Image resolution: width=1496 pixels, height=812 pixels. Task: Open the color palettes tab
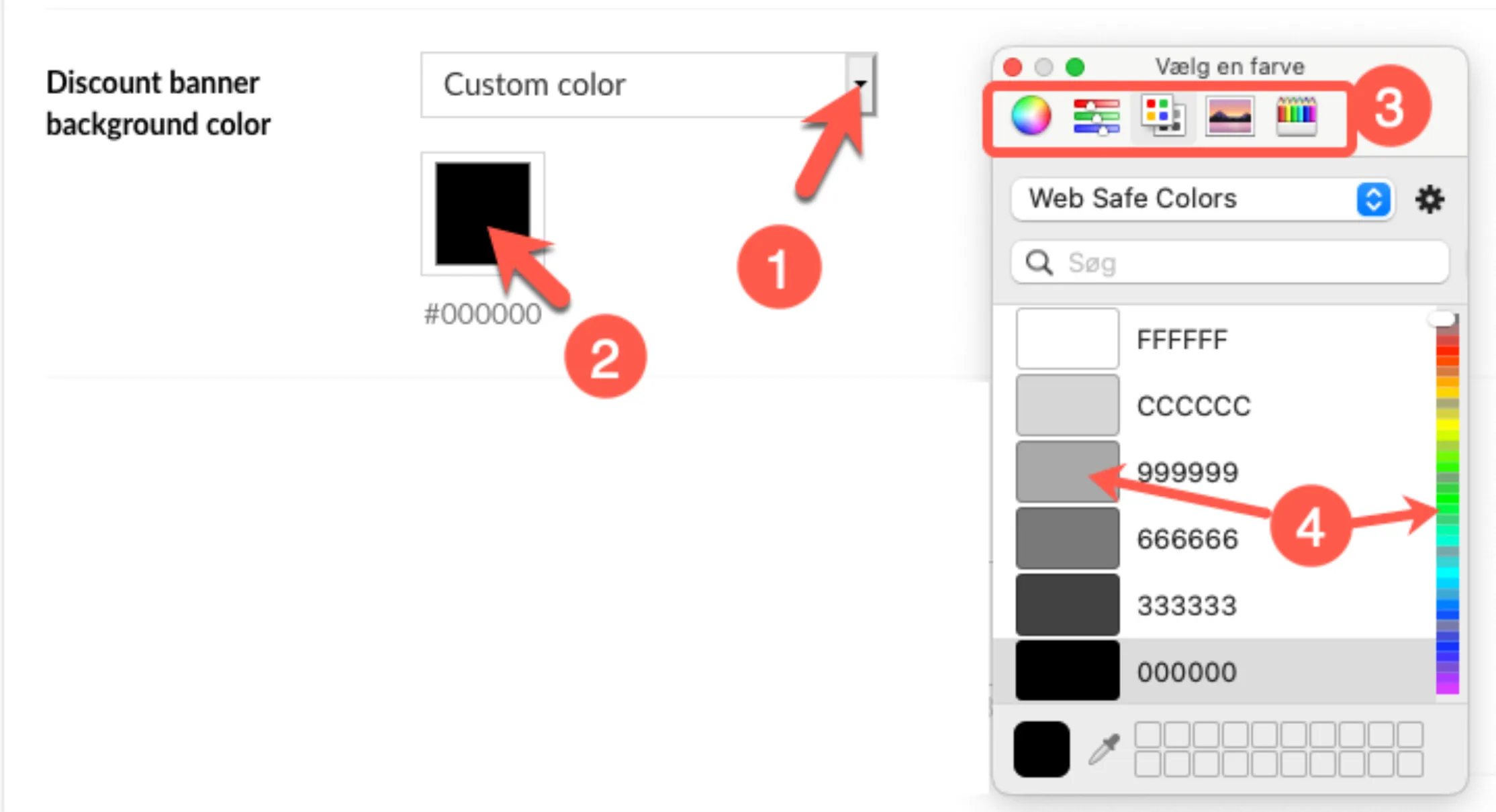click(x=1163, y=115)
